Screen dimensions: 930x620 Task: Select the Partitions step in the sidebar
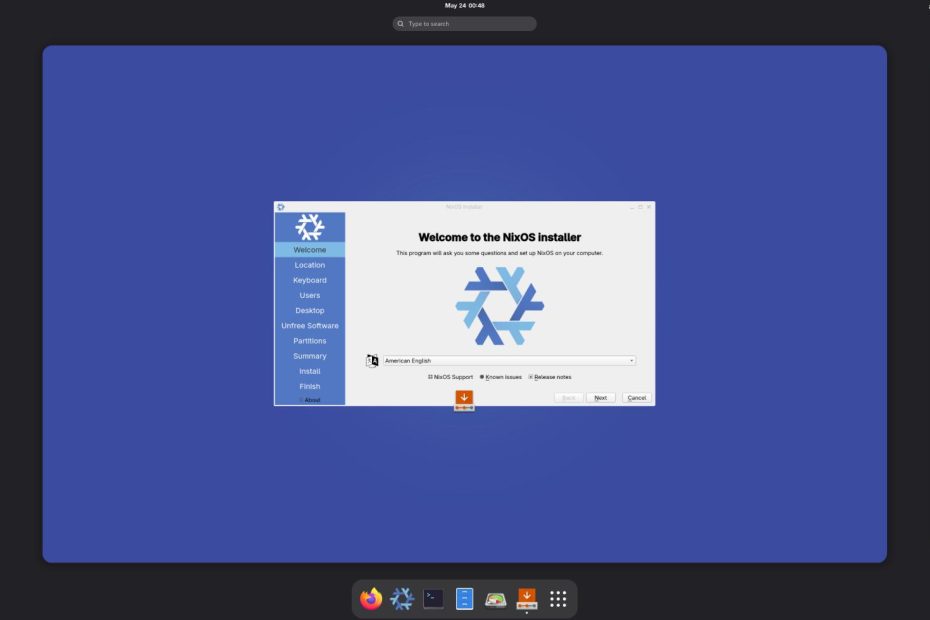click(x=310, y=341)
